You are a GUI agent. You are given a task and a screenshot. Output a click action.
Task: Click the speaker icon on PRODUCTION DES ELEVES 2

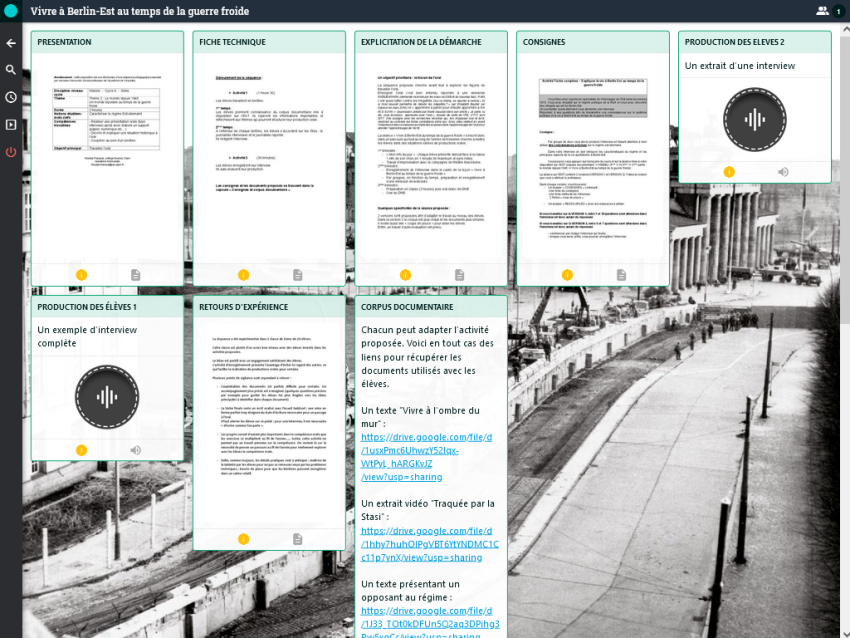click(x=783, y=172)
